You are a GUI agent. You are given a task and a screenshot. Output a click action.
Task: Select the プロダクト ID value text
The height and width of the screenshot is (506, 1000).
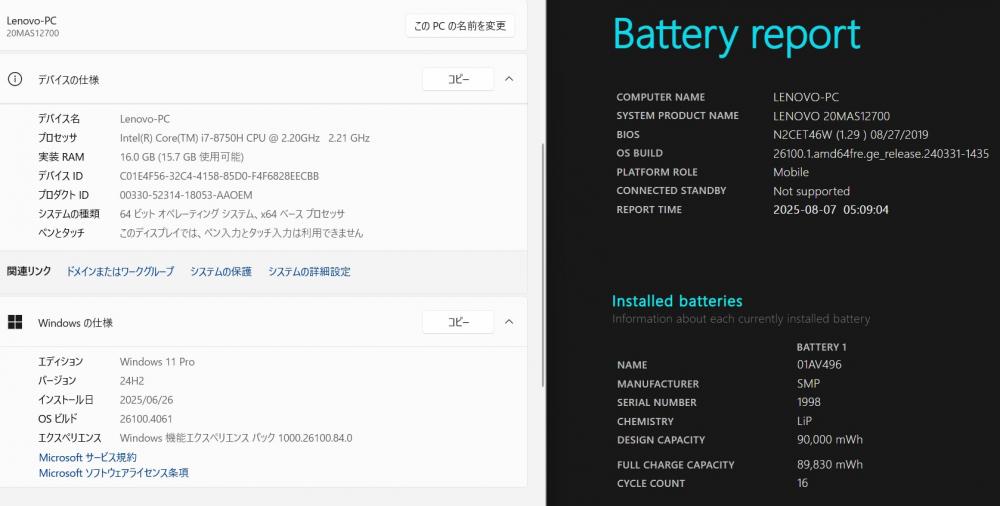coord(186,195)
